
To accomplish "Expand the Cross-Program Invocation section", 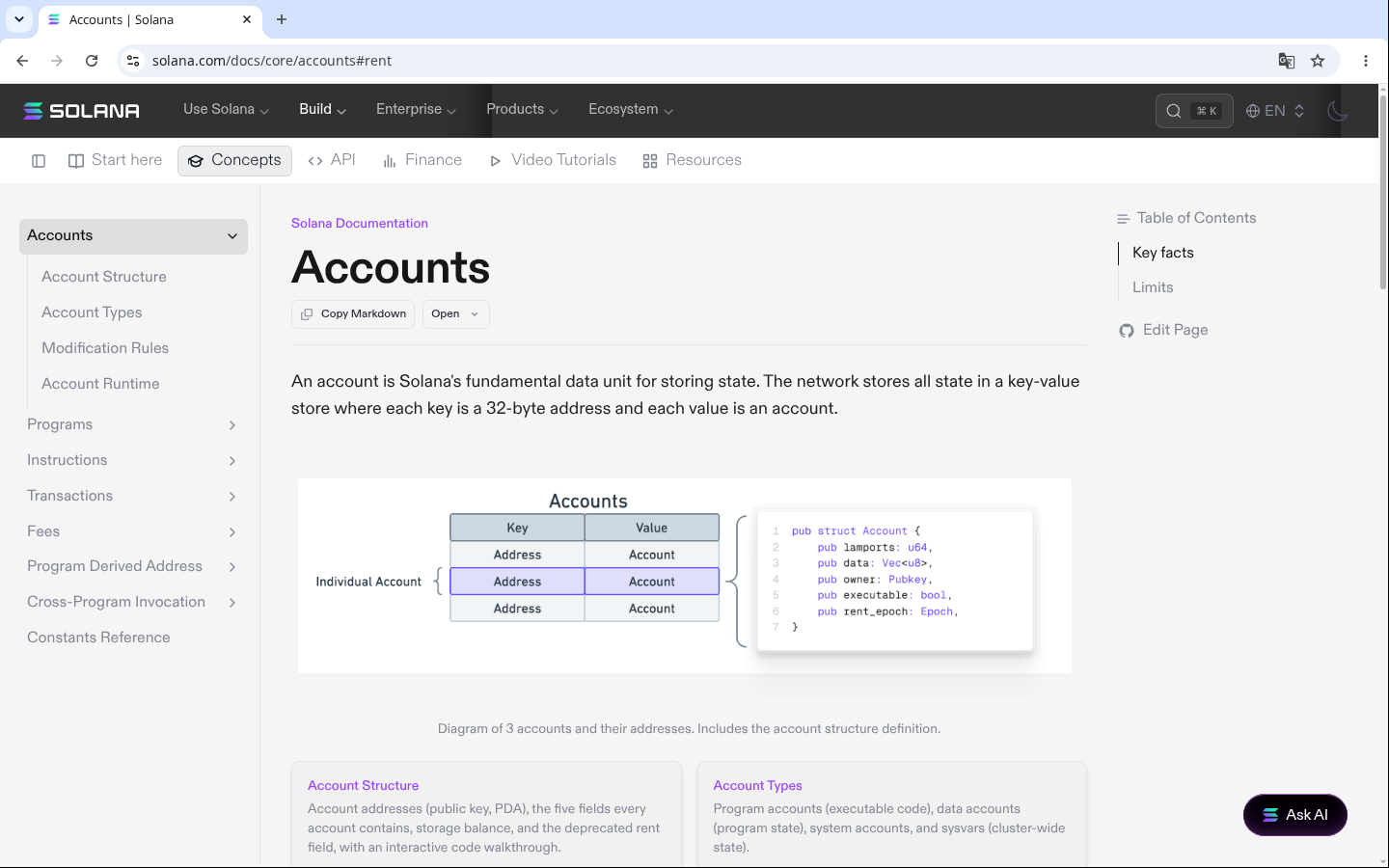I will [133, 603].
